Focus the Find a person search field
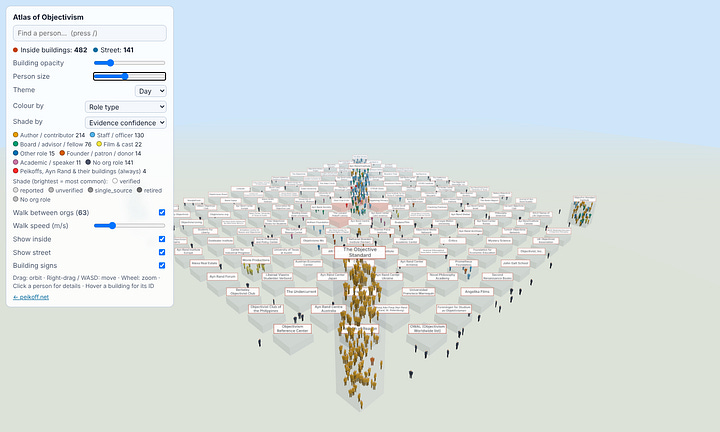The width and height of the screenshot is (720, 432). tap(90, 33)
